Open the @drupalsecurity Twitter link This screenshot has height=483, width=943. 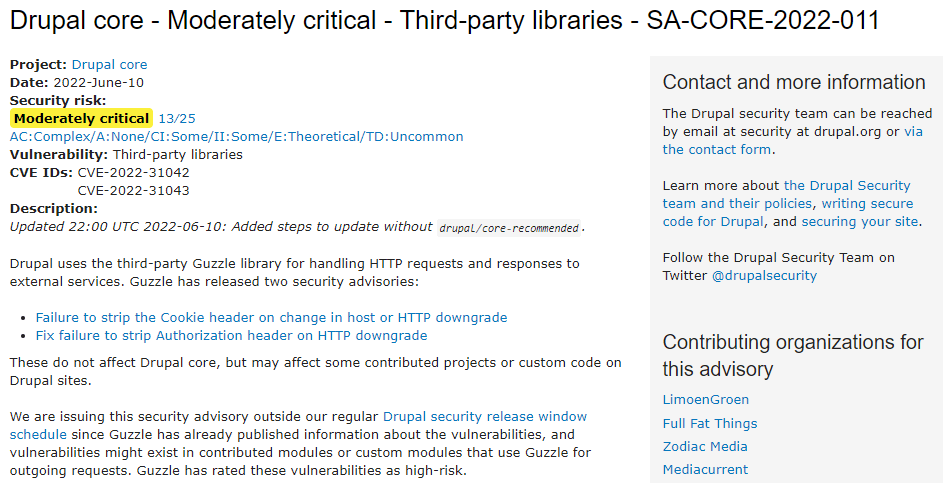[x=764, y=275]
